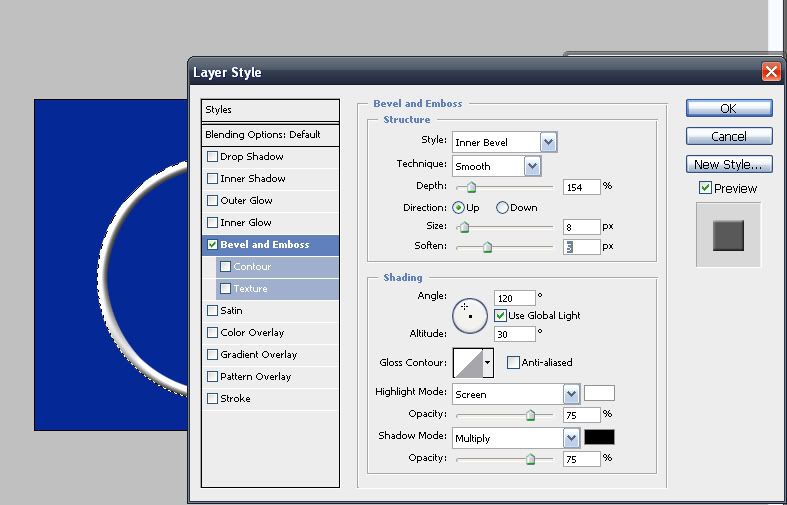Enable the Anti-aliased checkbox
The image size is (787, 505).
coord(513,362)
